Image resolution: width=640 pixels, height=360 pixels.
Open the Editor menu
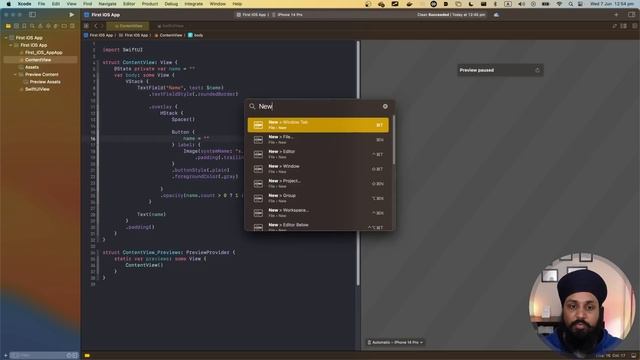(x=129, y=4)
